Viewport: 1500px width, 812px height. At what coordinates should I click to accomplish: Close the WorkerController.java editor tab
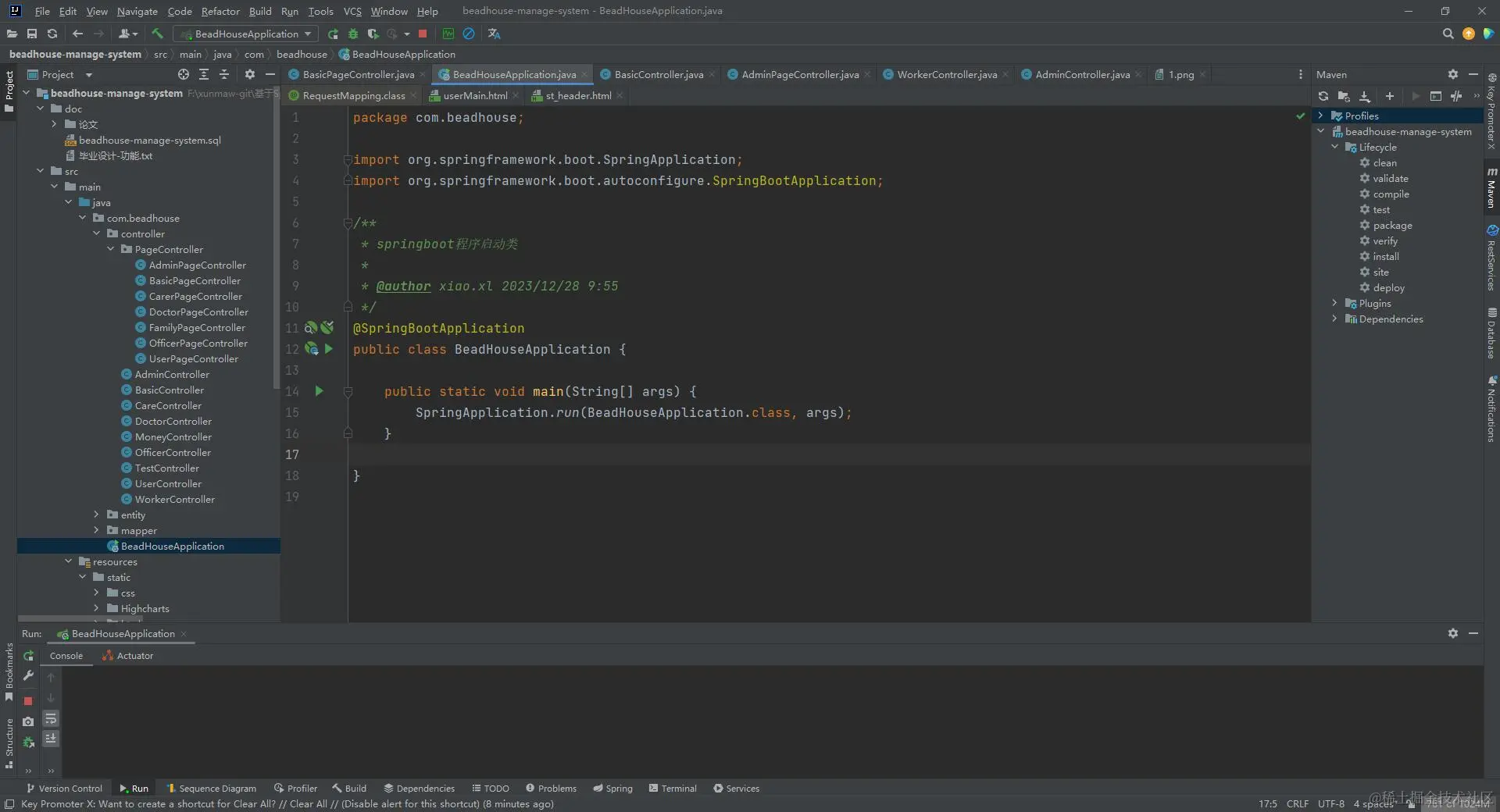pyautogui.click(x=1005, y=75)
